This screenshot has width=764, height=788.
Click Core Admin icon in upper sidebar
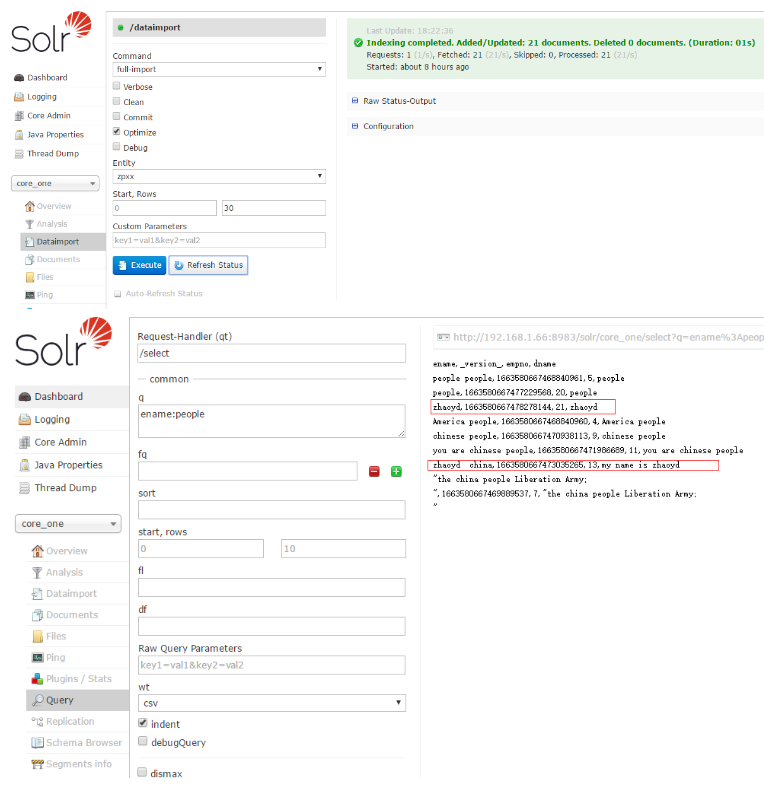[19, 116]
